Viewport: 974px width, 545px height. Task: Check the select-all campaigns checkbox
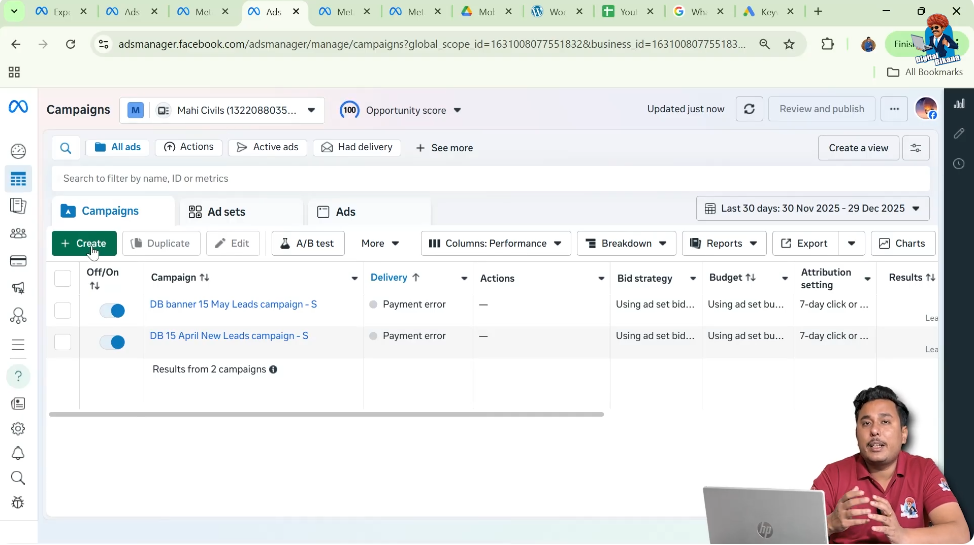[x=62, y=278]
